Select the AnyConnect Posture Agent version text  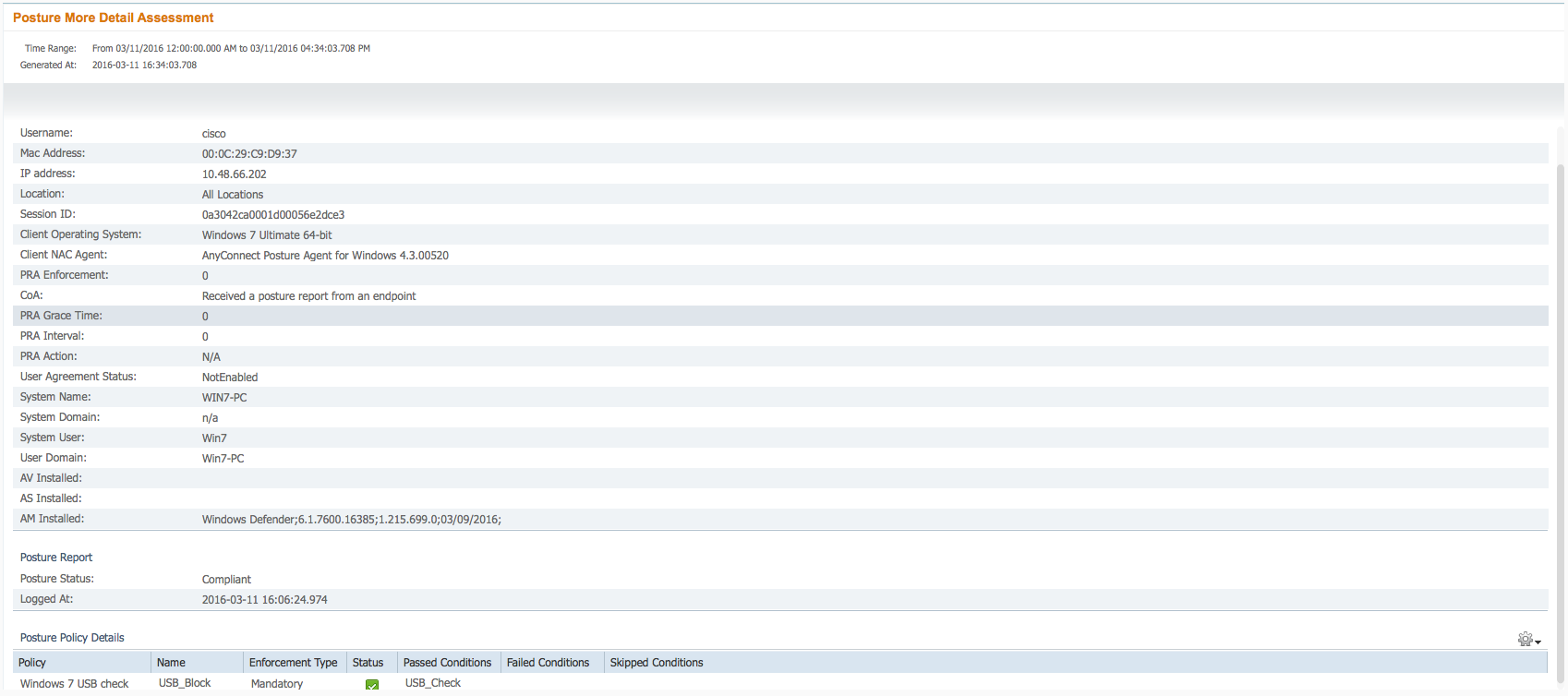325,256
